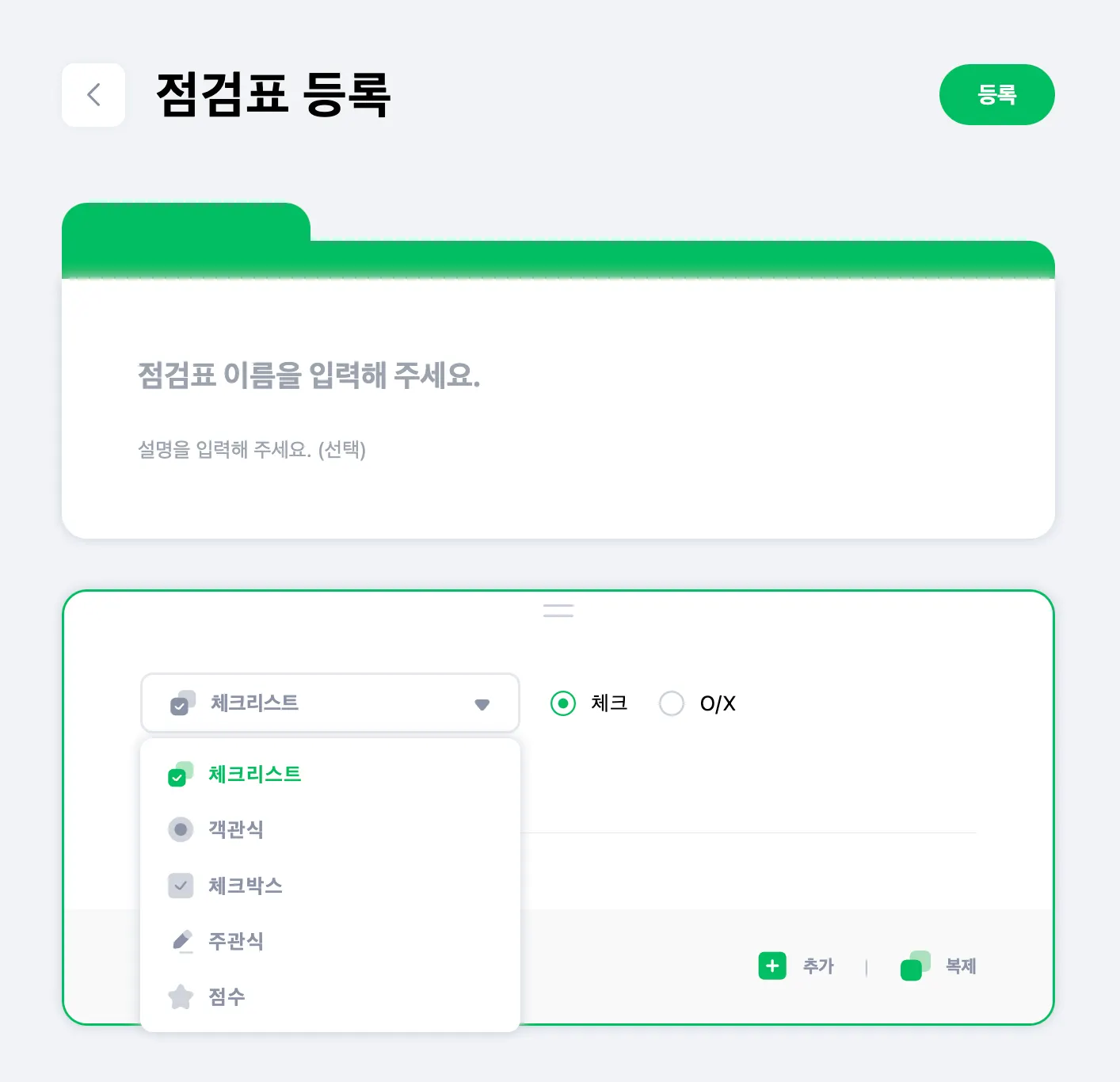Click the checklist name input field

coord(309,375)
